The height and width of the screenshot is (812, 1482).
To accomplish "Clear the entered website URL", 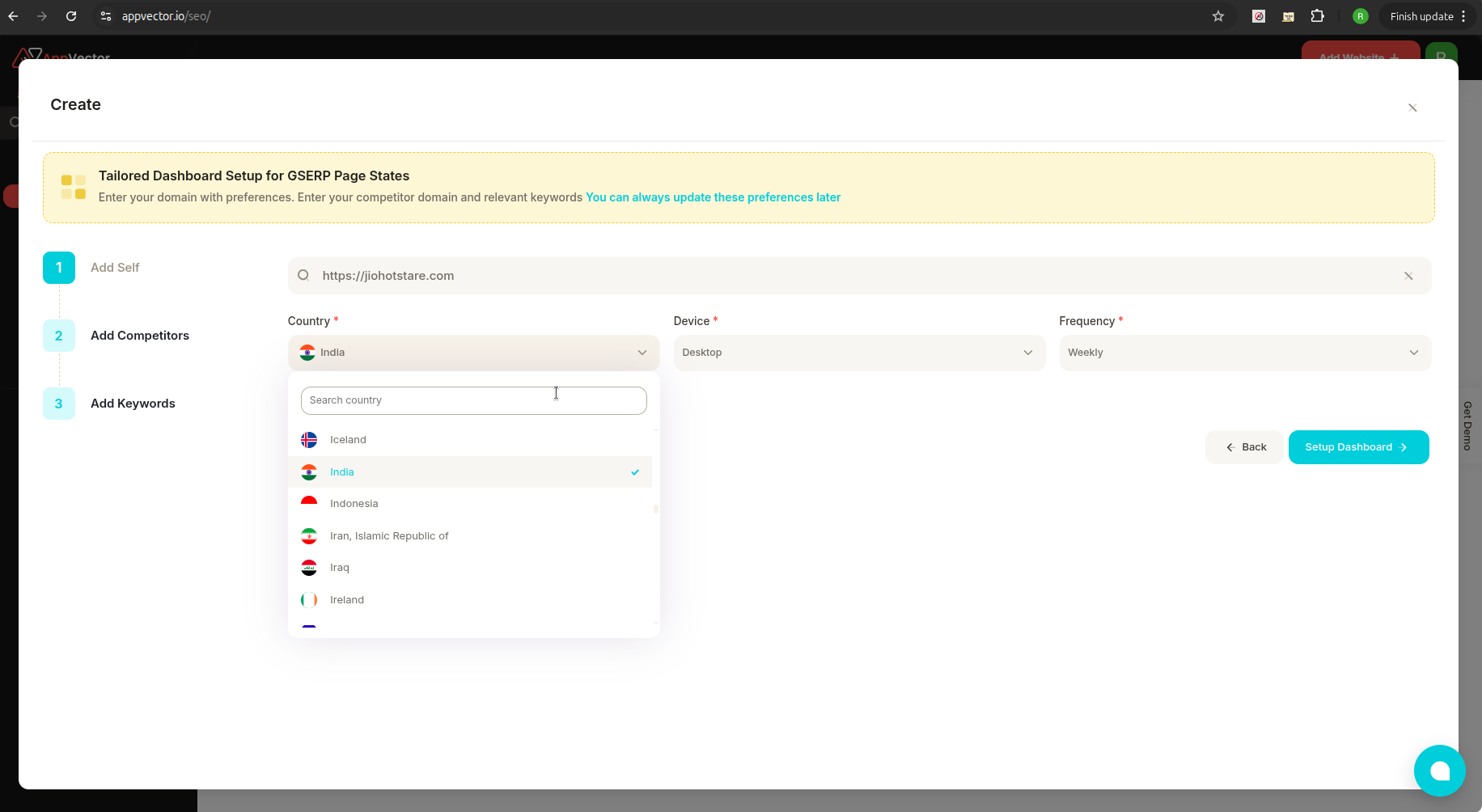I will pyautogui.click(x=1408, y=275).
